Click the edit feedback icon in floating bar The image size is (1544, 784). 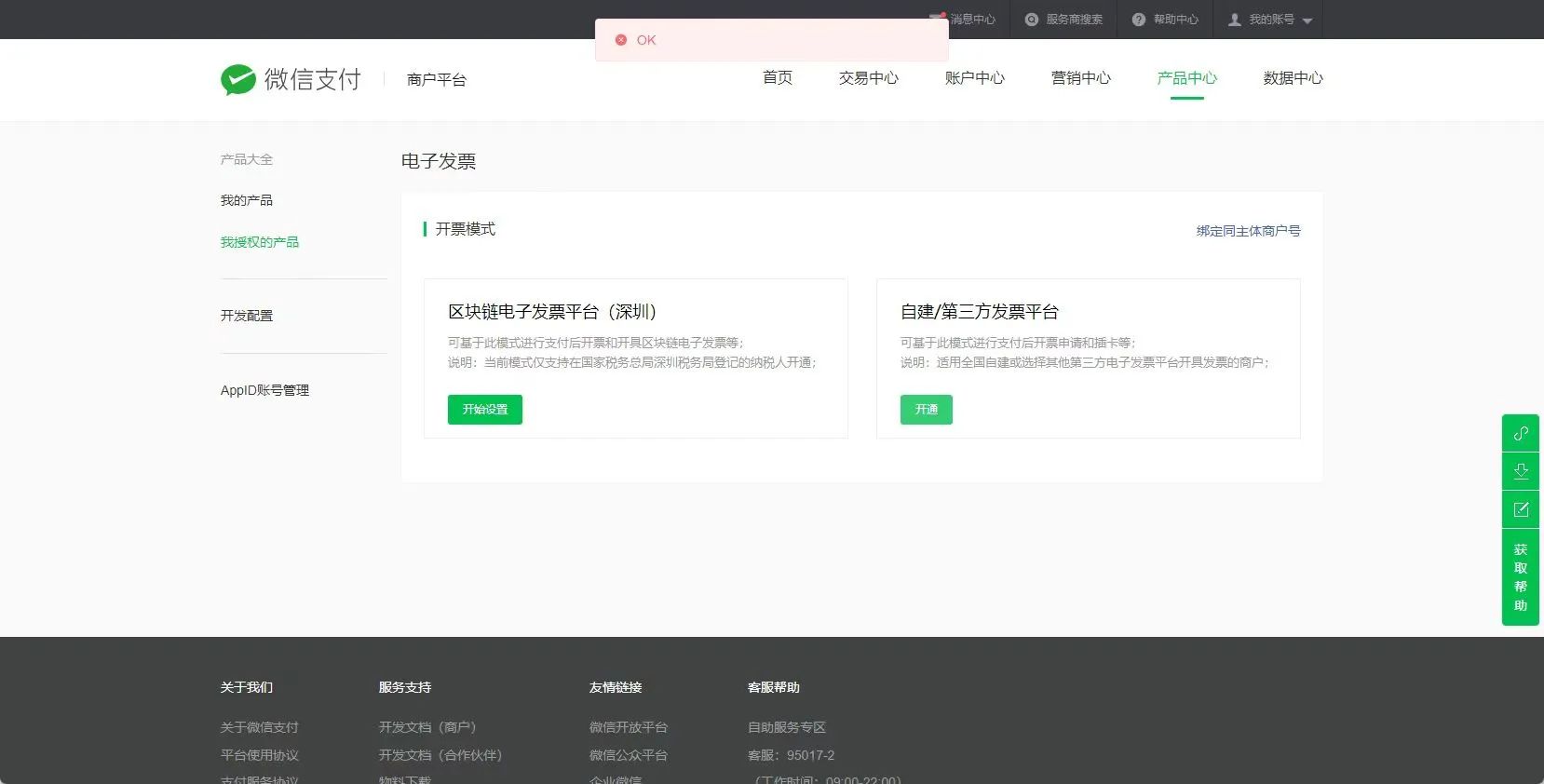pyautogui.click(x=1521, y=509)
